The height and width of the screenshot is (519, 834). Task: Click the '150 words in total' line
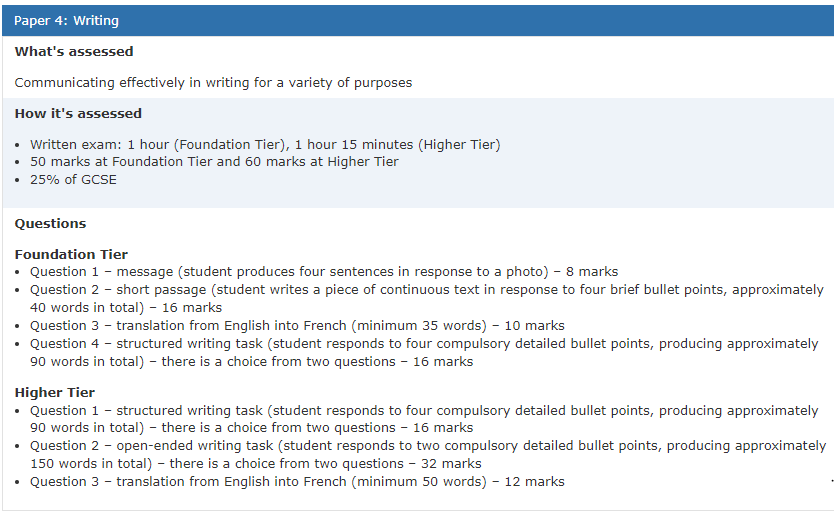[255, 464]
